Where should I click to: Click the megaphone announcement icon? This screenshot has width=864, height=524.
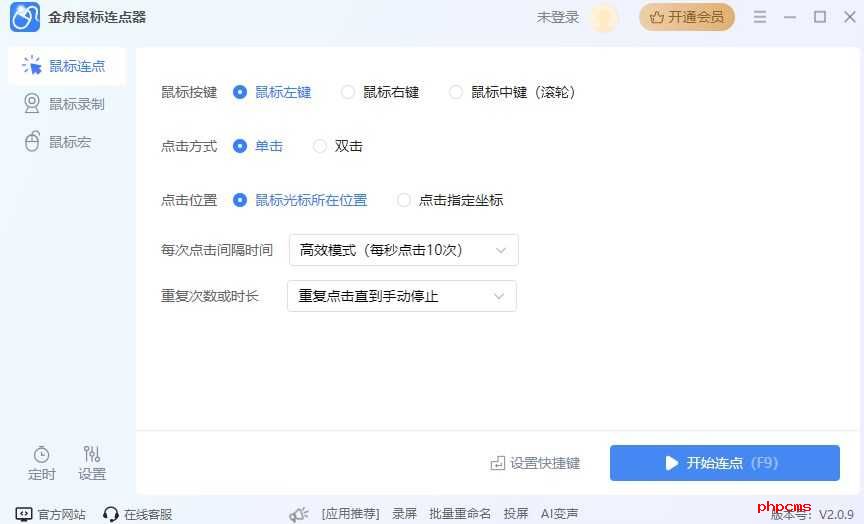click(299, 514)
